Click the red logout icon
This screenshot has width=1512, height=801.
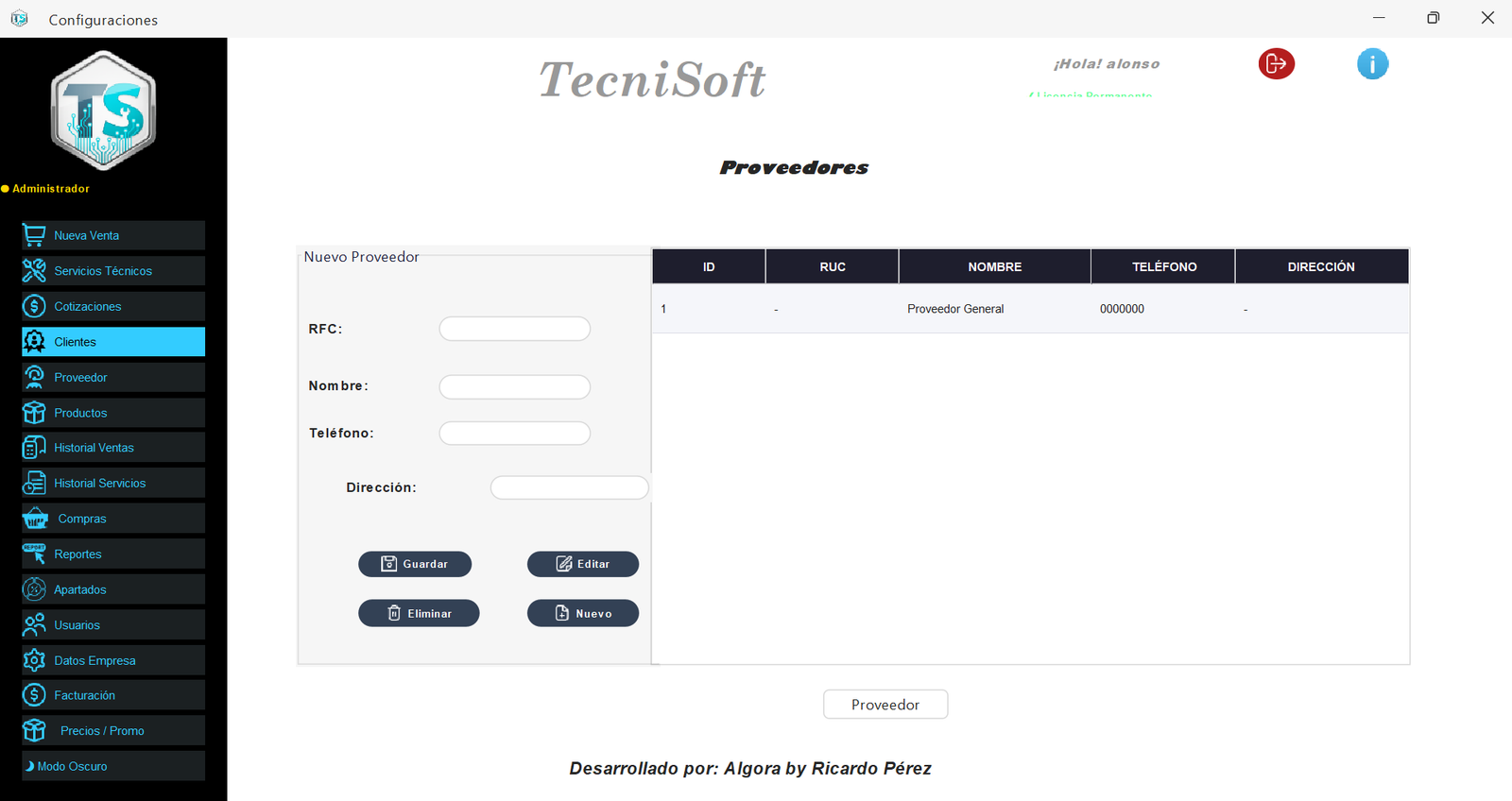pos(1277,63)
